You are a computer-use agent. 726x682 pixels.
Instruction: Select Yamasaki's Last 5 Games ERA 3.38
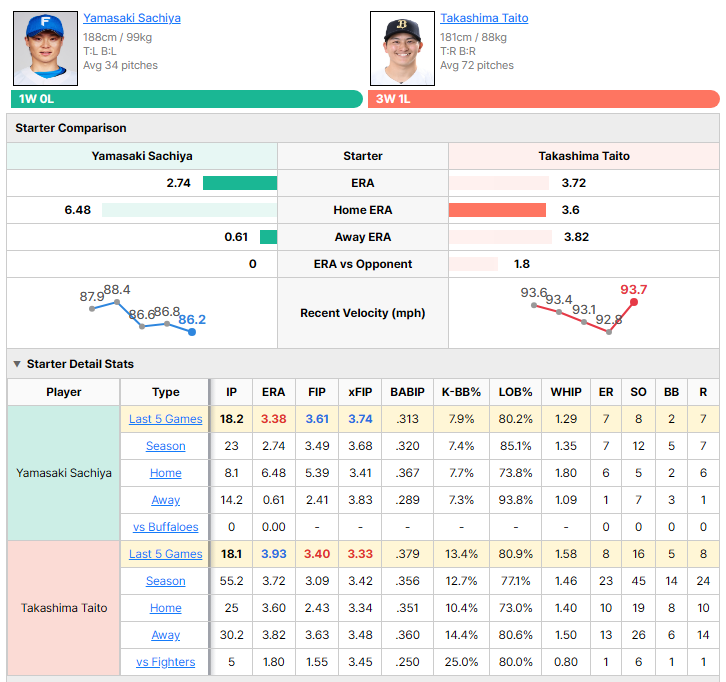[274, 419]
